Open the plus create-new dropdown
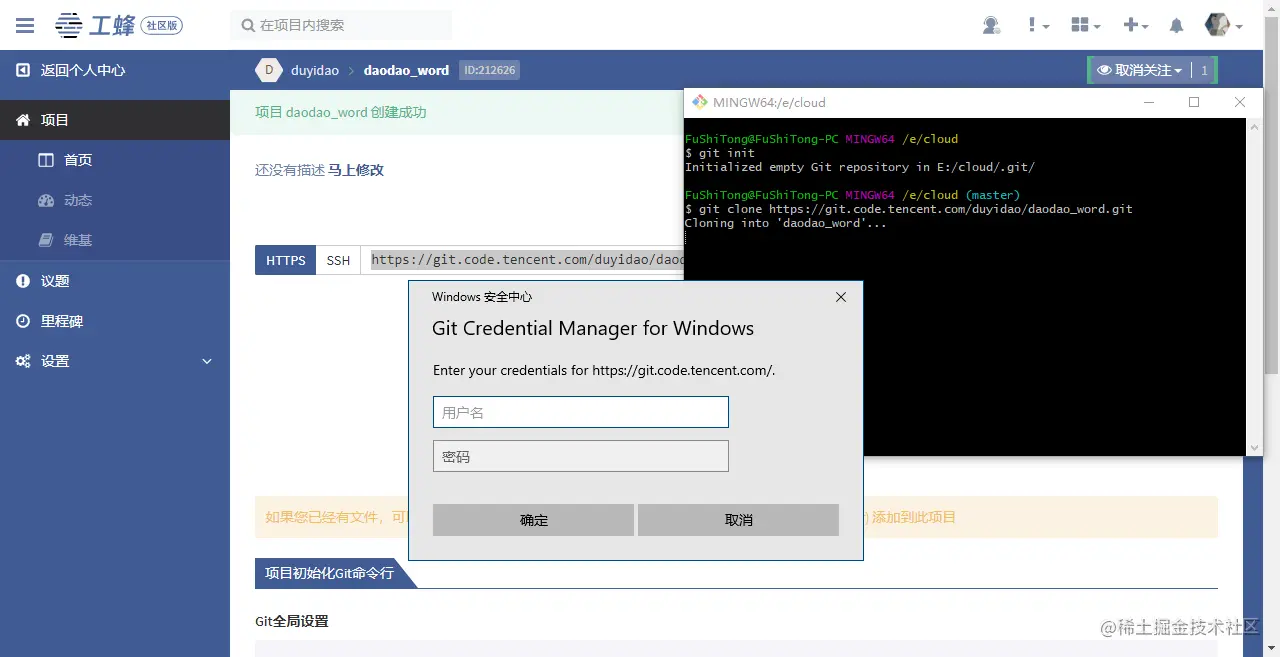The width and height of the screenshot is (1280, 657). click(x=1136, y=25)
